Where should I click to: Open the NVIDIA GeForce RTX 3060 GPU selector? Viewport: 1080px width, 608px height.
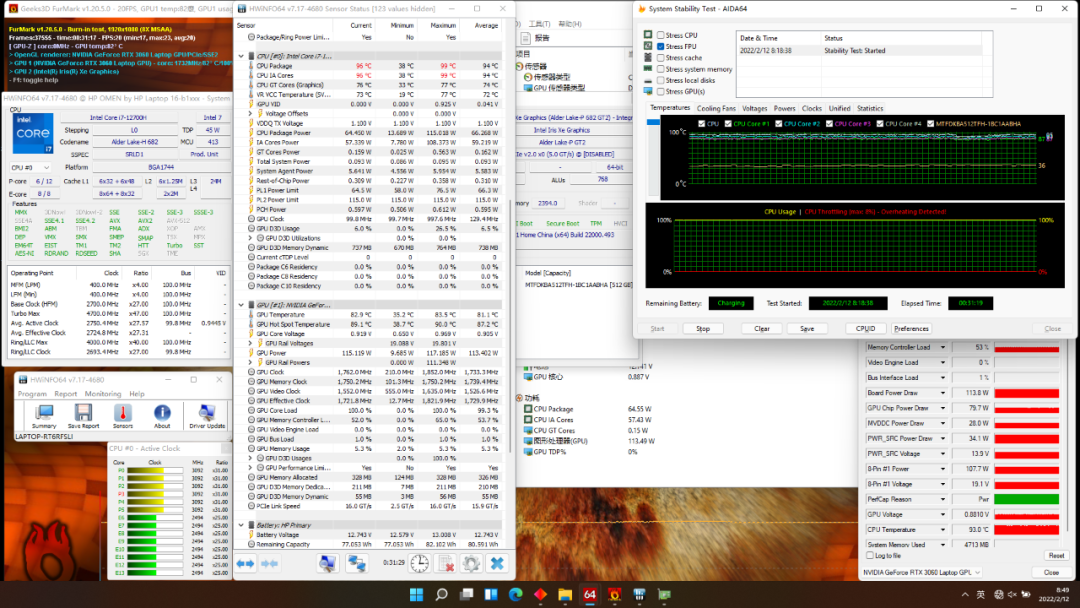pyautogui.click(x=922, y=572)
